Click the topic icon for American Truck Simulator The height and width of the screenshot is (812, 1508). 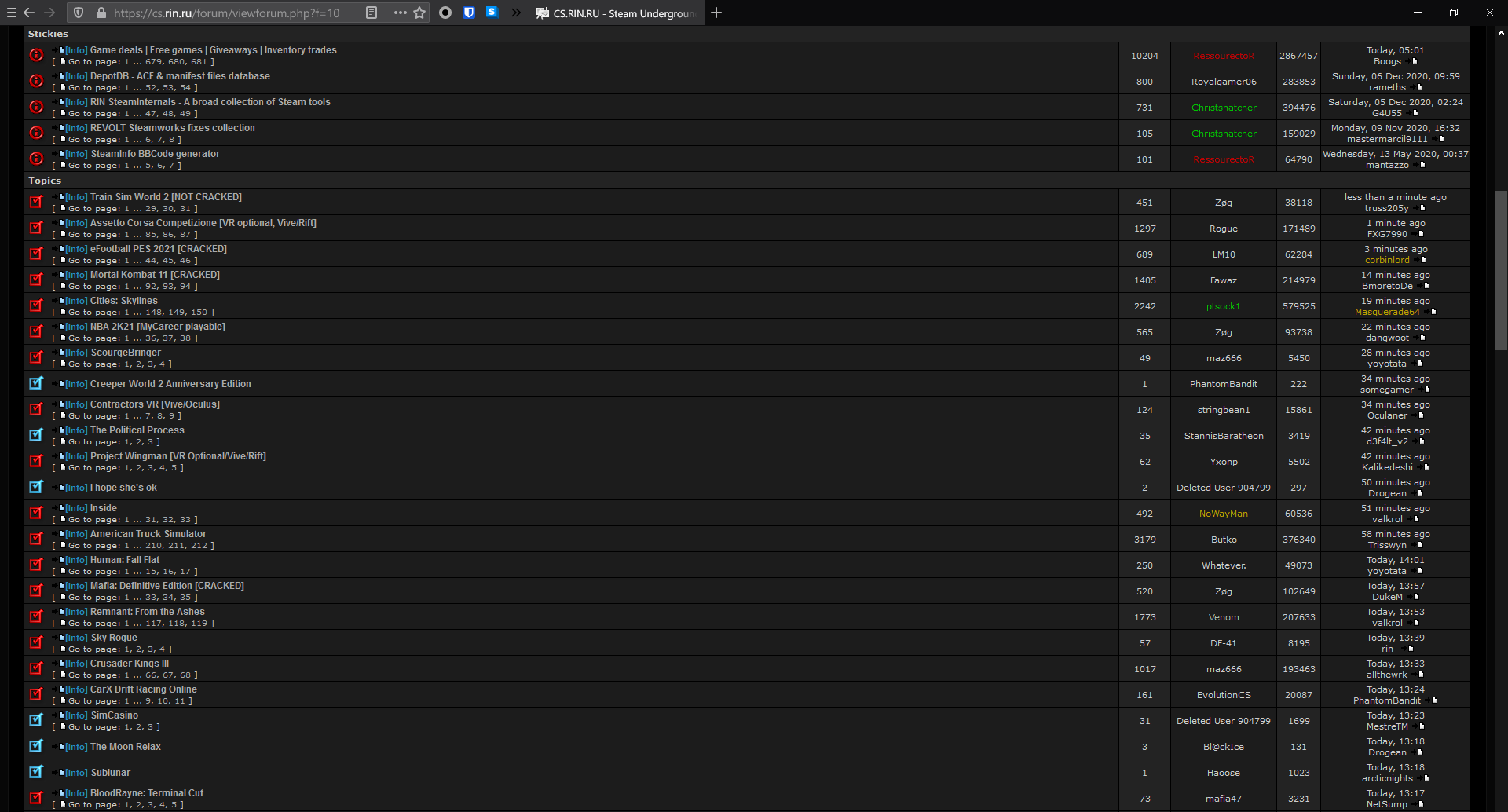point(36,539)
